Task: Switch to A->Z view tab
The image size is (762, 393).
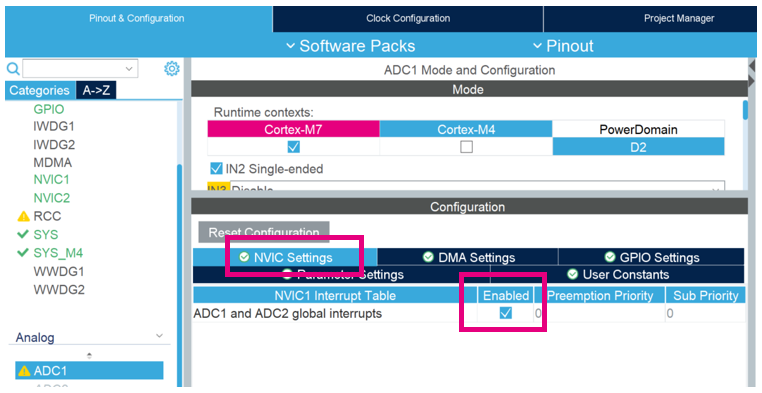Action: tap(96, 90)
